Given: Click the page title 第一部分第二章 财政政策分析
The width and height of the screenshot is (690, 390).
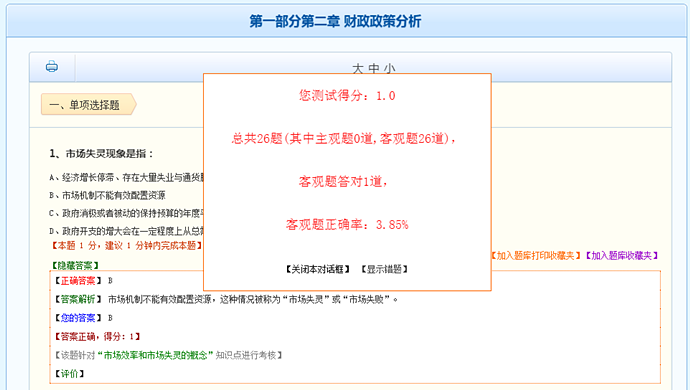Looking at the screenshot, I should point(335,21).
